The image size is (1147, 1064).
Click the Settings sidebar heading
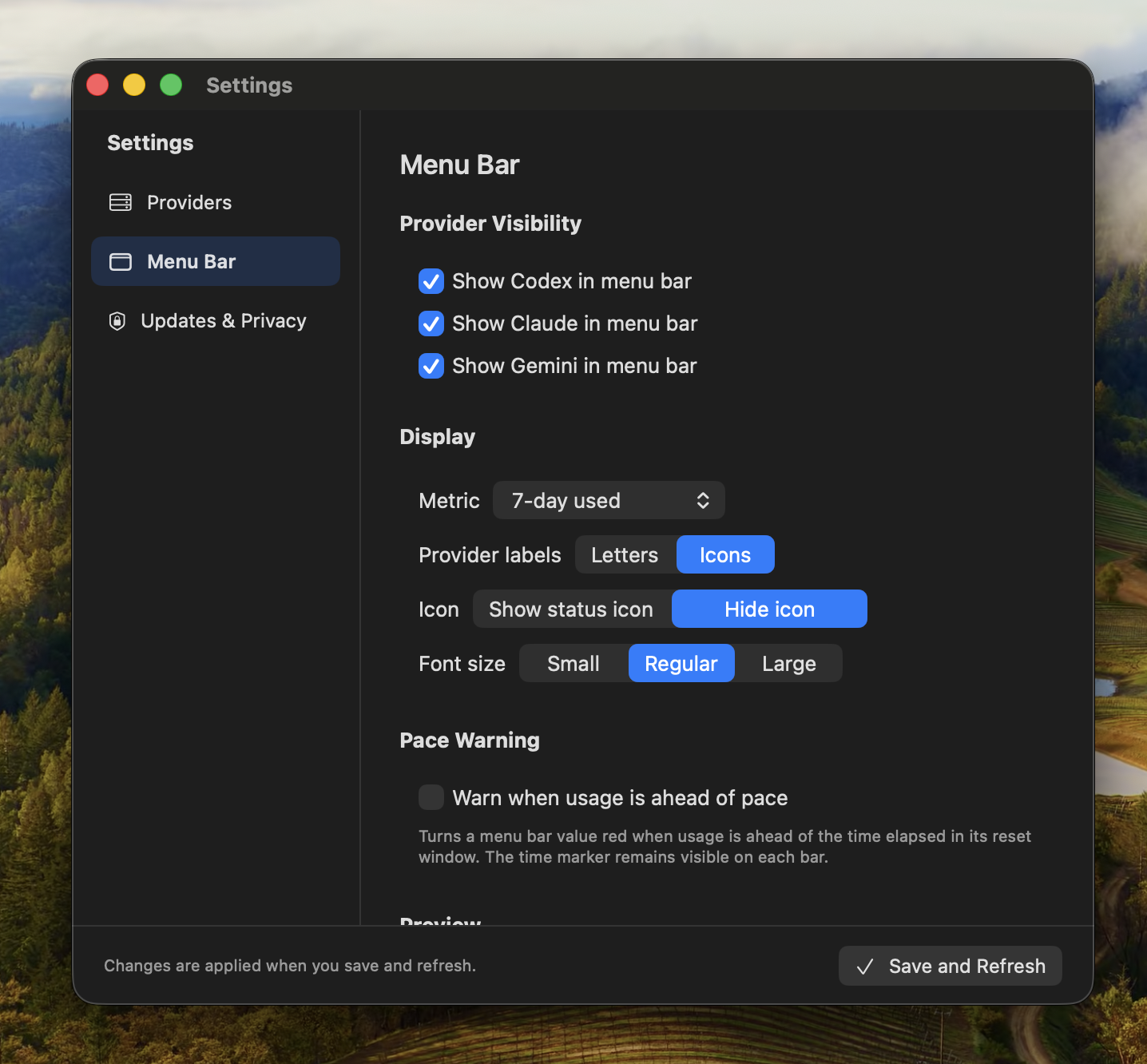150,143
